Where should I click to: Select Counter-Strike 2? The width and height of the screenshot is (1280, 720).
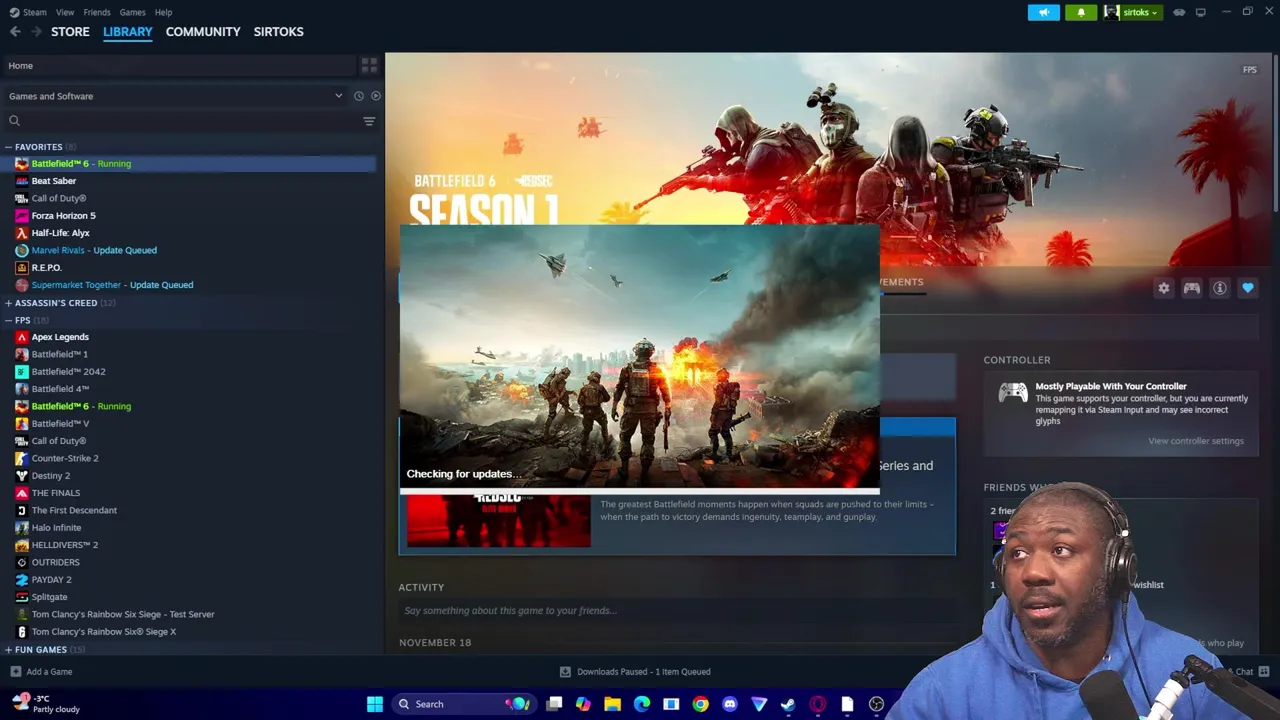click(65, 458)
